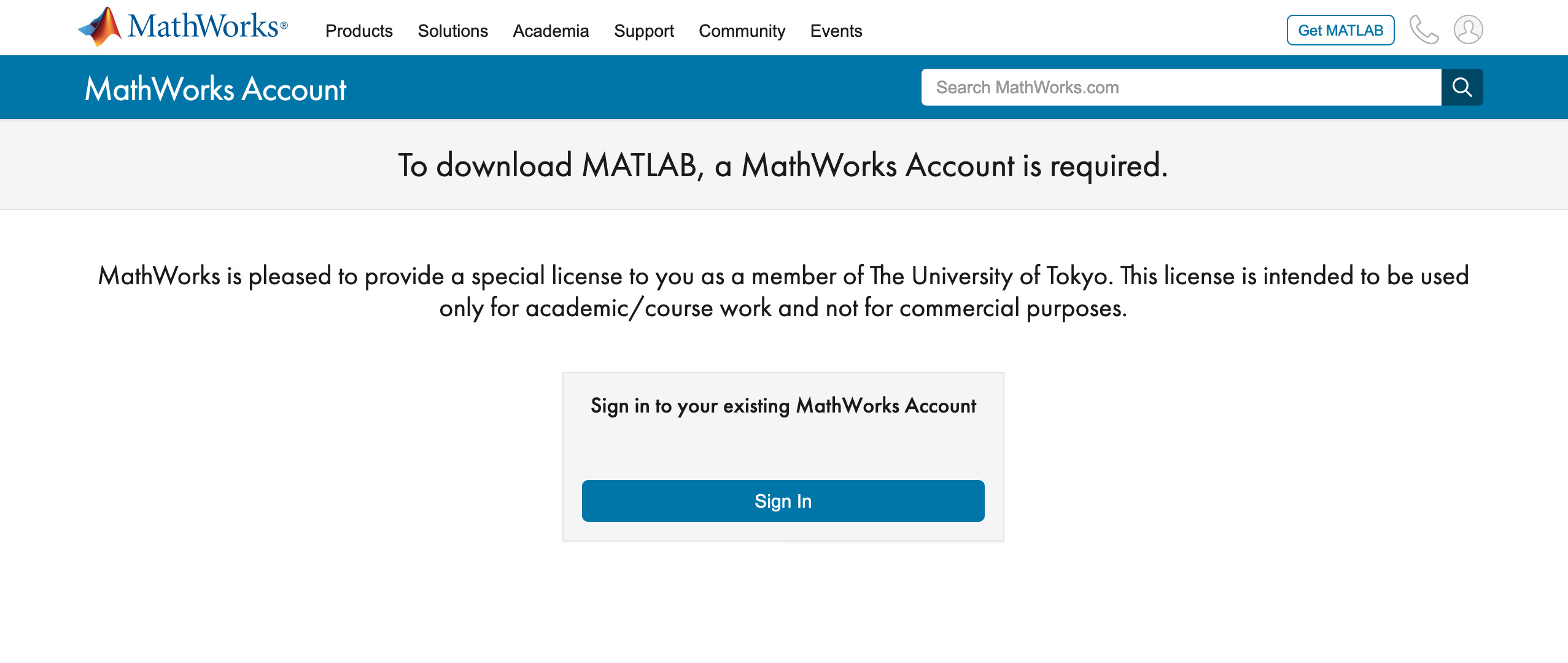Click the registered trademark symbol by the logo
Viewport: 1568px width, 663px height.
pyautogui.click(x=284, y=25)
